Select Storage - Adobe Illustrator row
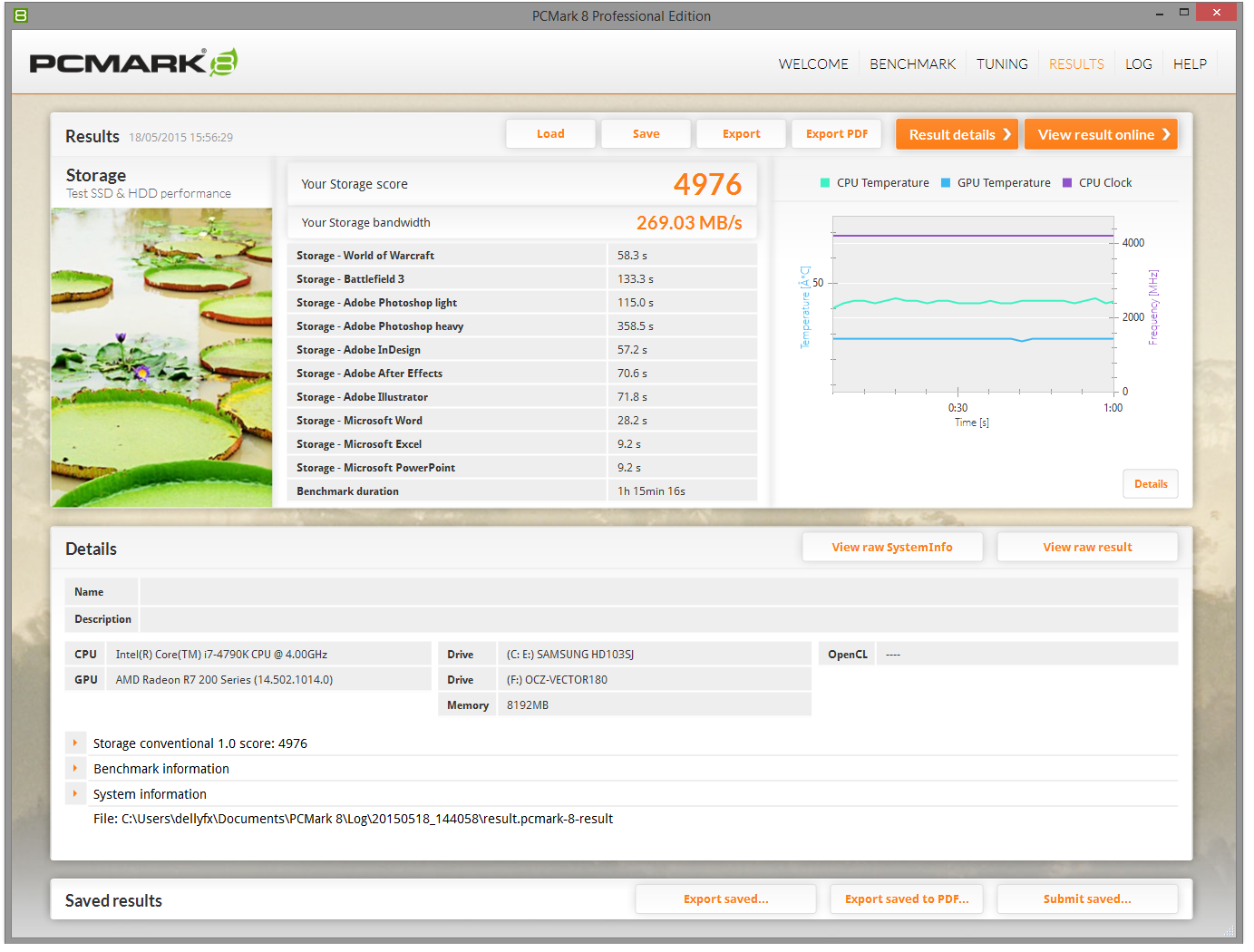 (522, 397)
